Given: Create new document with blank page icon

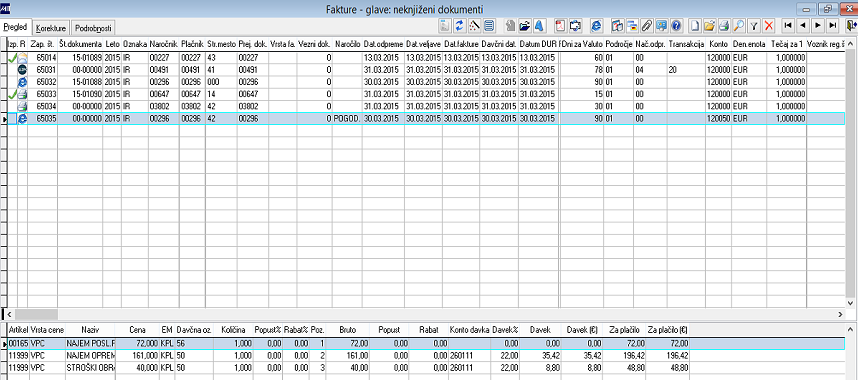Looking at the screenshot, I should point(695,25).
